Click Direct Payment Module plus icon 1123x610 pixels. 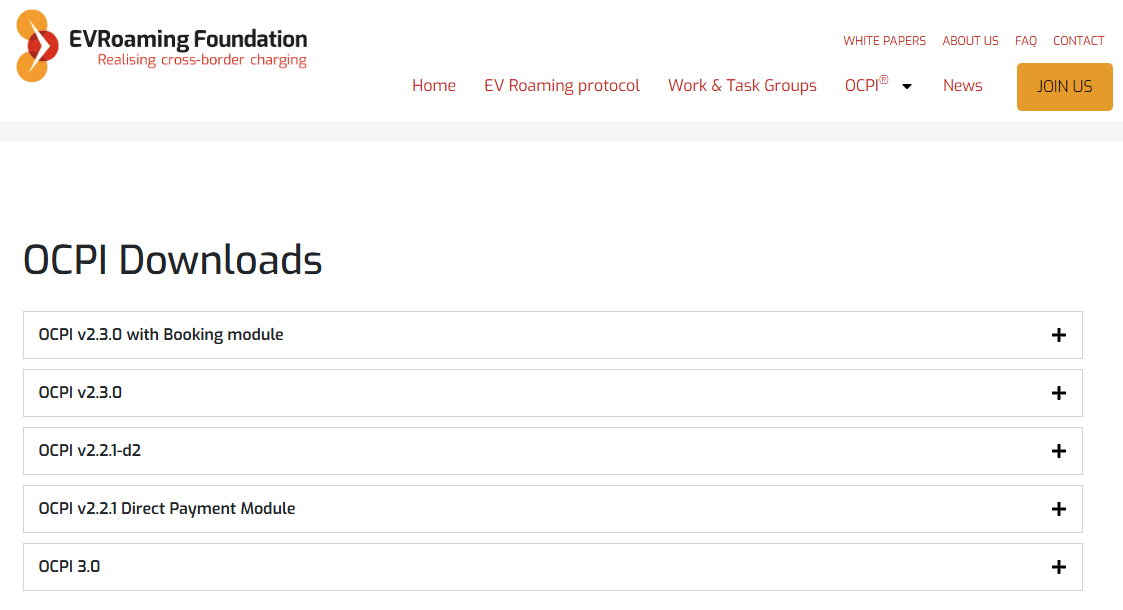[1058, 508]
